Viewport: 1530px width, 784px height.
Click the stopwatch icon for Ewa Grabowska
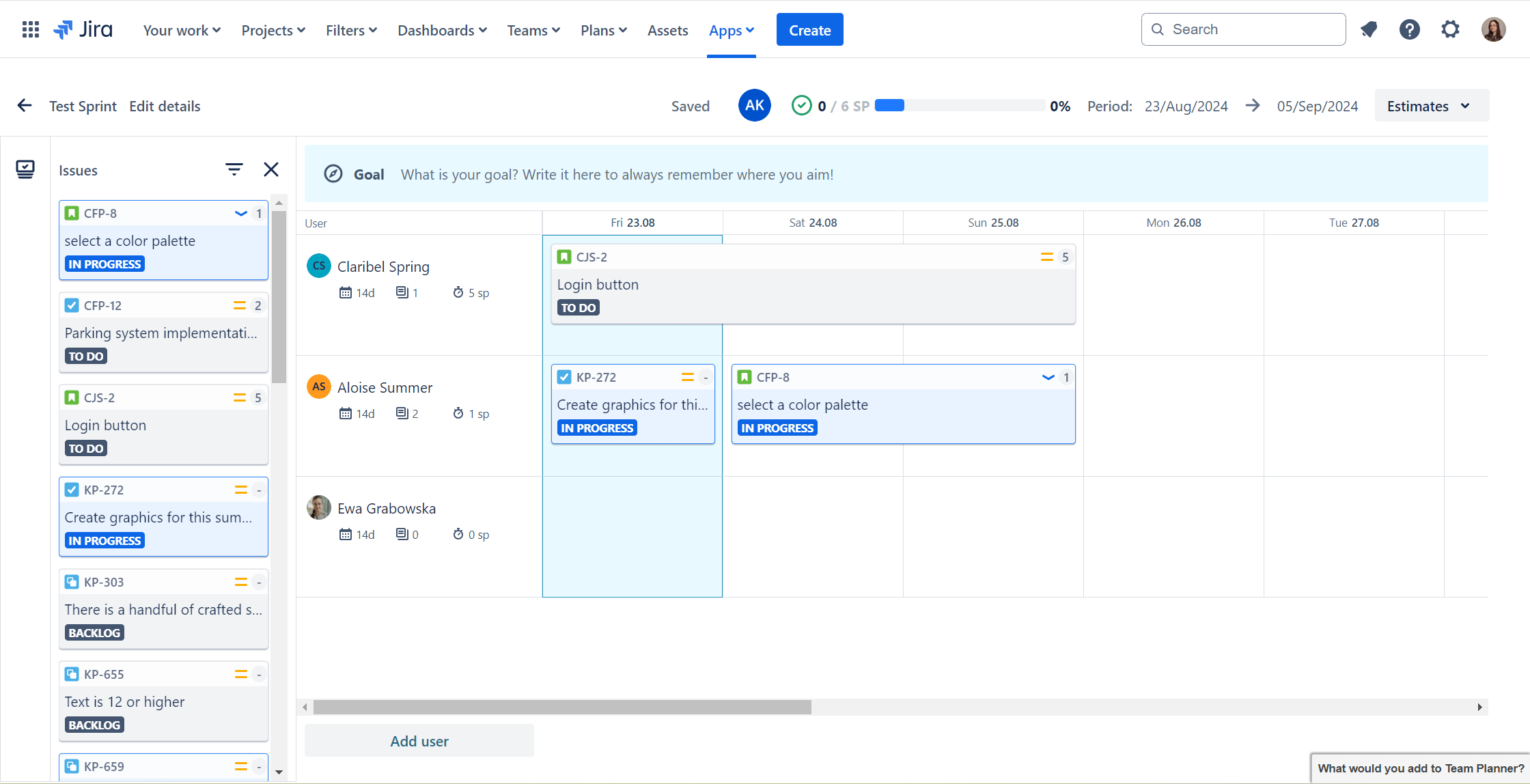[x=458, y=534]
